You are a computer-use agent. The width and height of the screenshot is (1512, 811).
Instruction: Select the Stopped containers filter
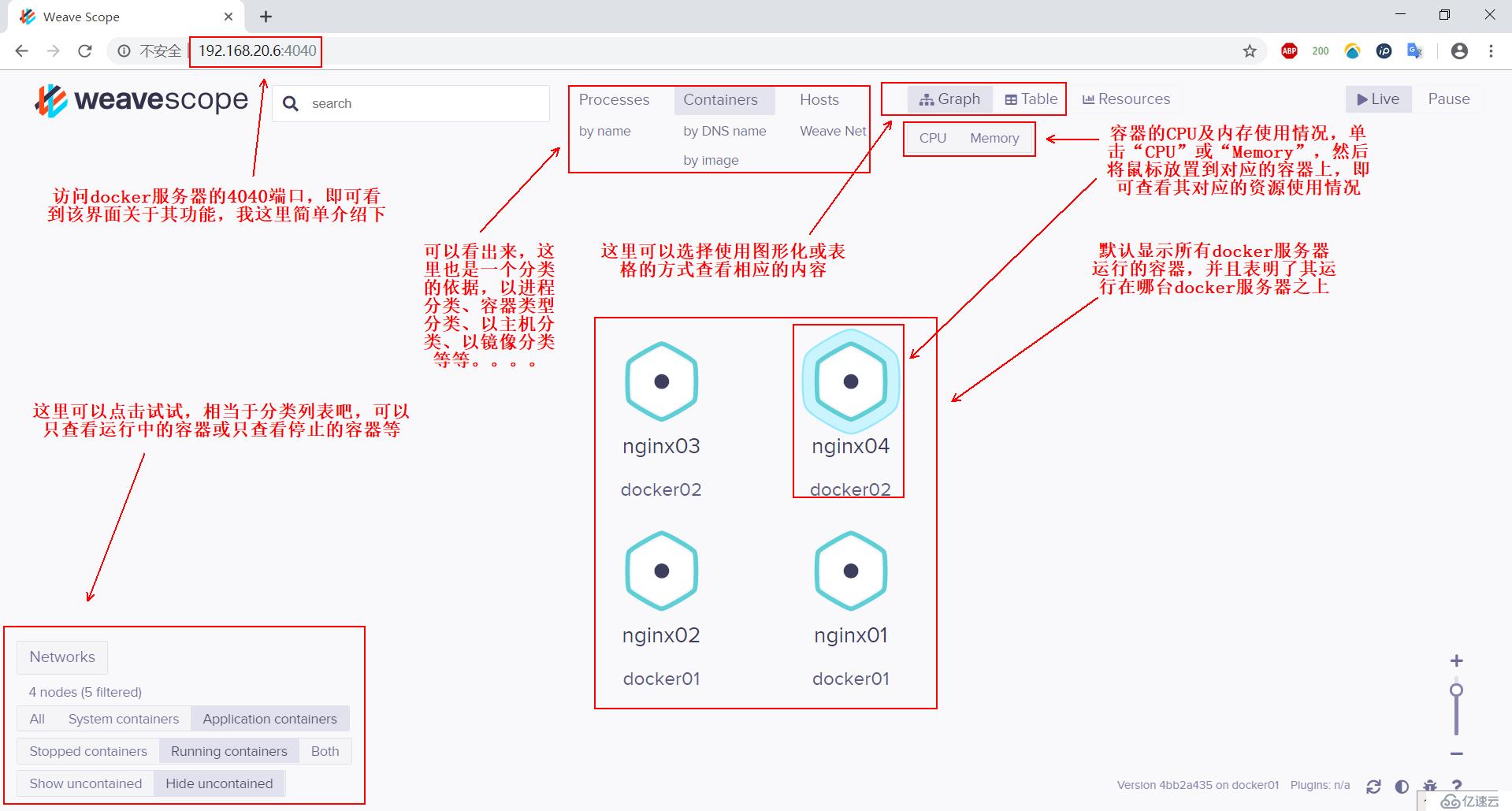pos(88,751)
